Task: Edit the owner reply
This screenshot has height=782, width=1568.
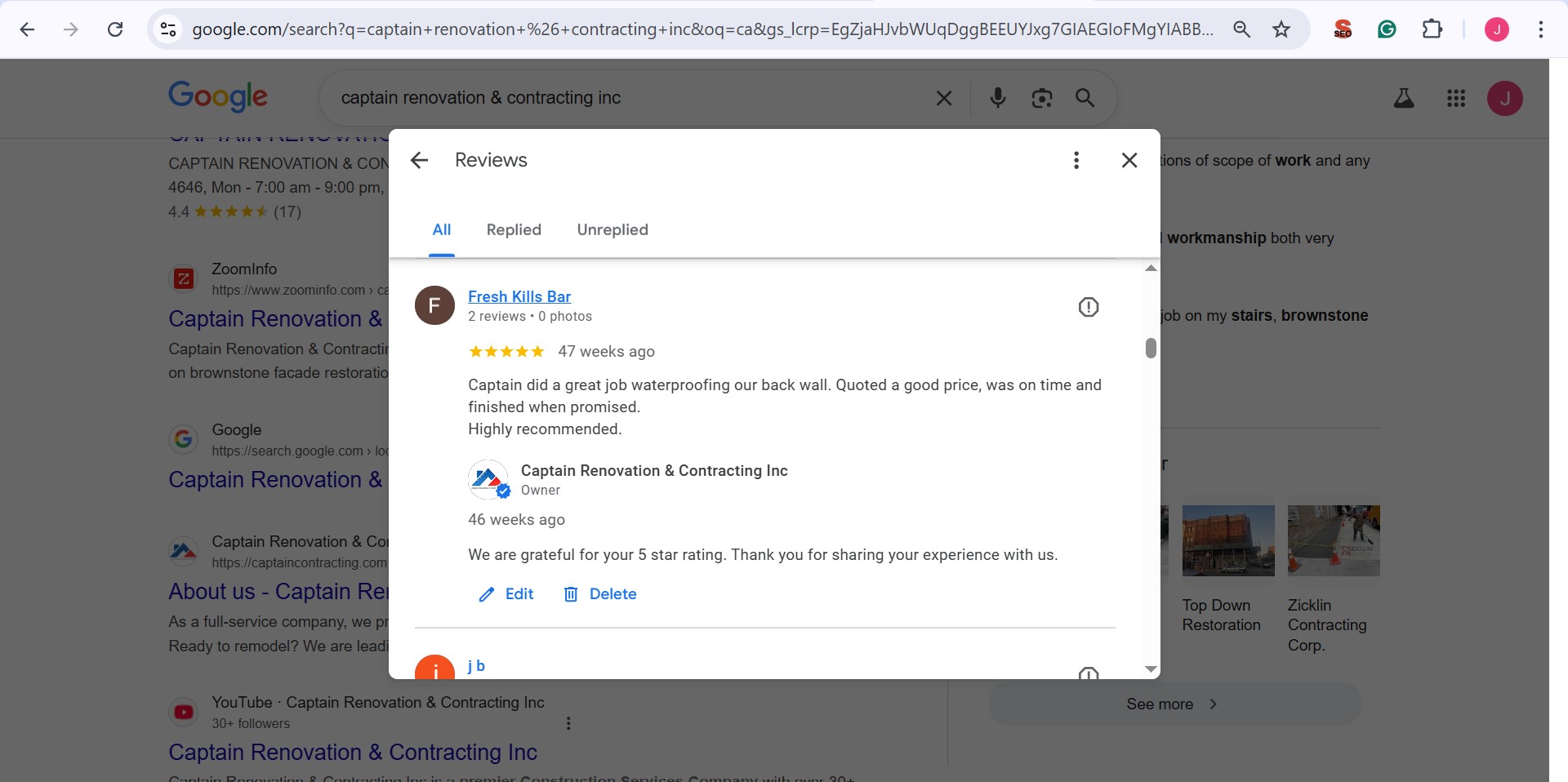Action: [506, 594]
